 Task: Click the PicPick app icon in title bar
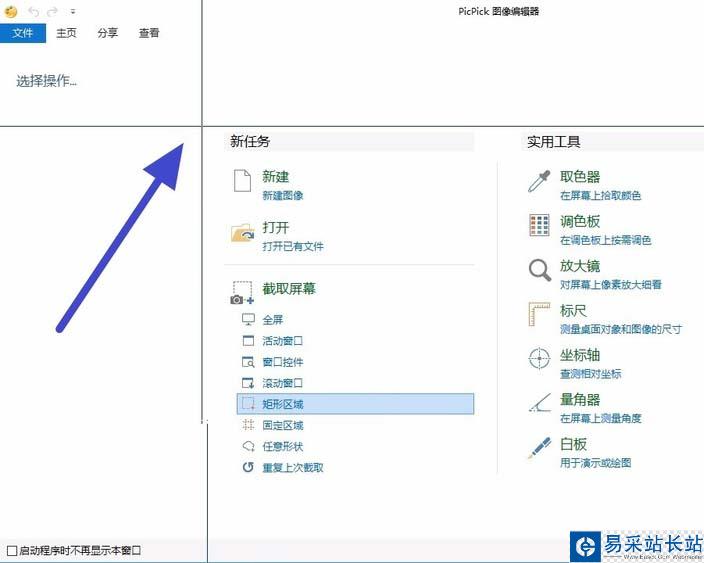click(x=10, y=11)
